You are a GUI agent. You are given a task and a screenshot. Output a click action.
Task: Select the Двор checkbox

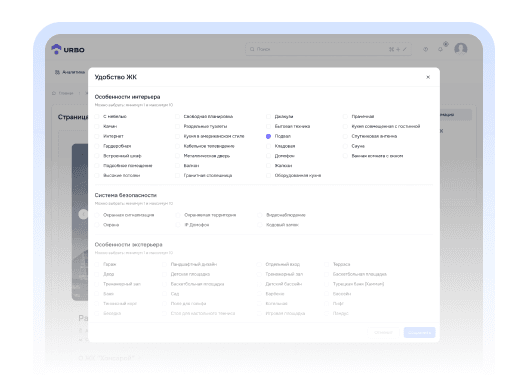(x=97, y=274)
